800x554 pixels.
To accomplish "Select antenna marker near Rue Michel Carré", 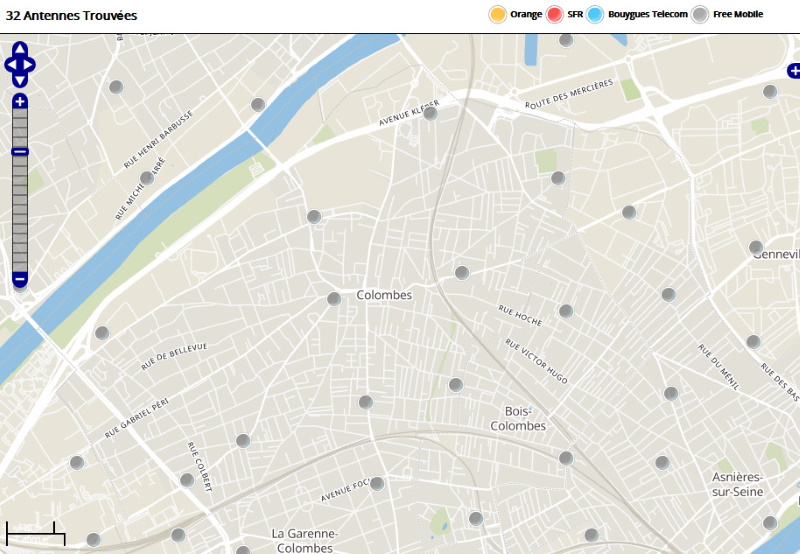I will [x=147, y=178].
